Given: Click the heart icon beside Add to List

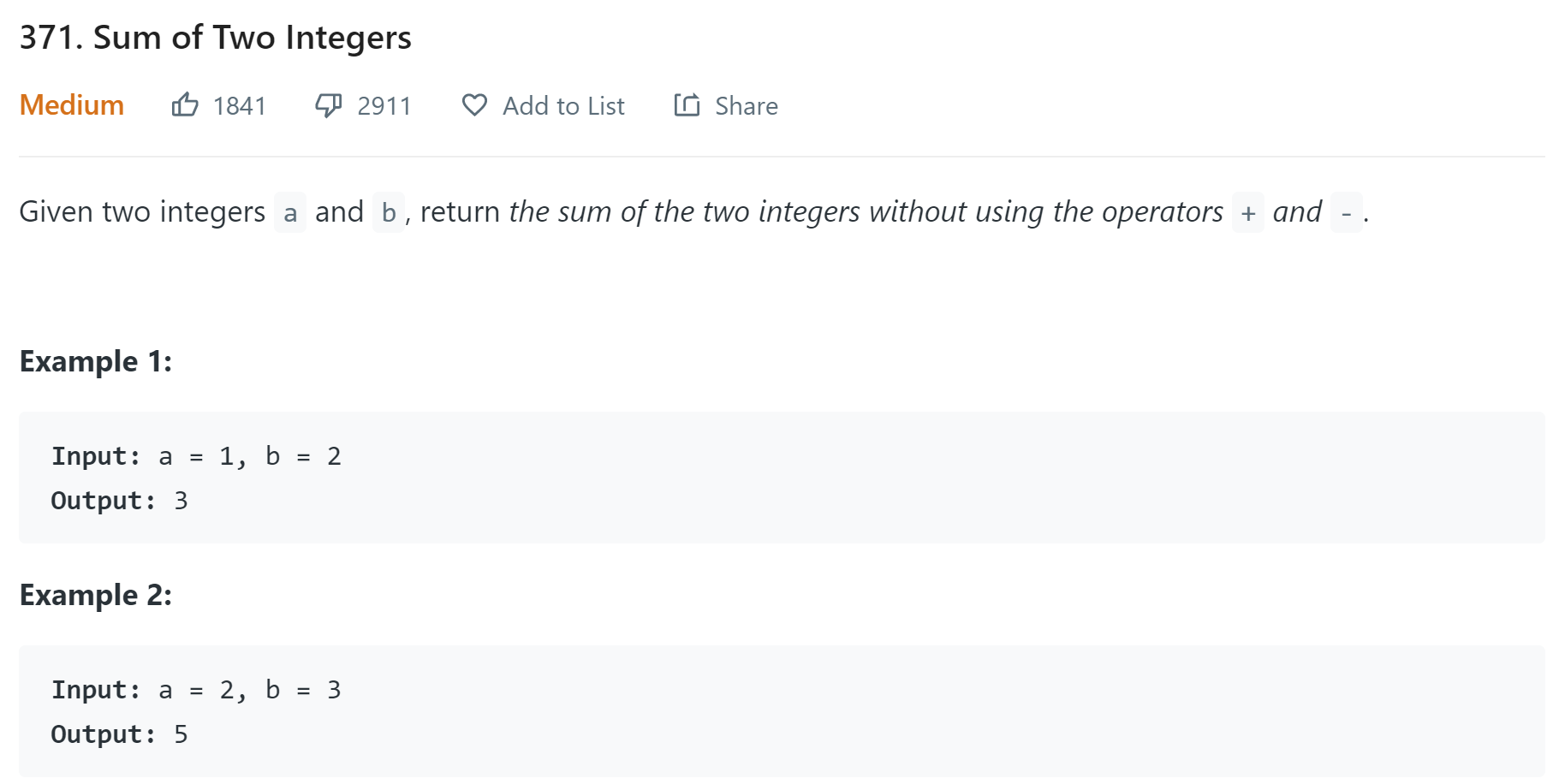Looking at the screenshot, I should 474,105.
